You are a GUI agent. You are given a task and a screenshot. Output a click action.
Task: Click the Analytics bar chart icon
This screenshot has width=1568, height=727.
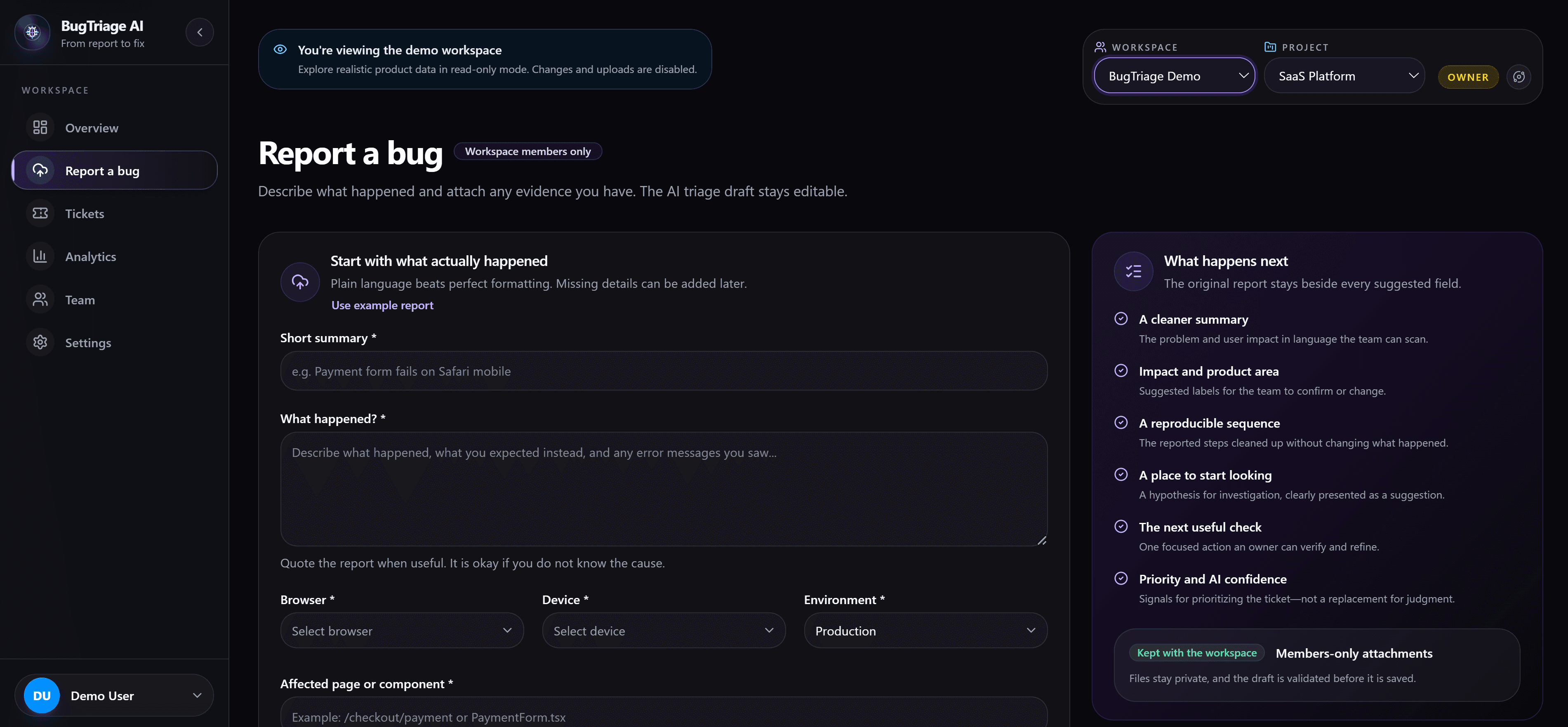click(x=40, y=256)
